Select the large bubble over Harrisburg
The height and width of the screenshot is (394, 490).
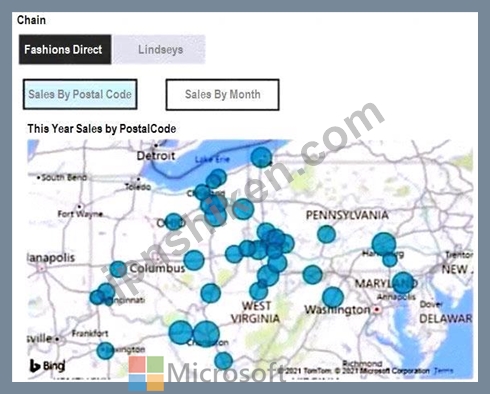tap(384, 244)
